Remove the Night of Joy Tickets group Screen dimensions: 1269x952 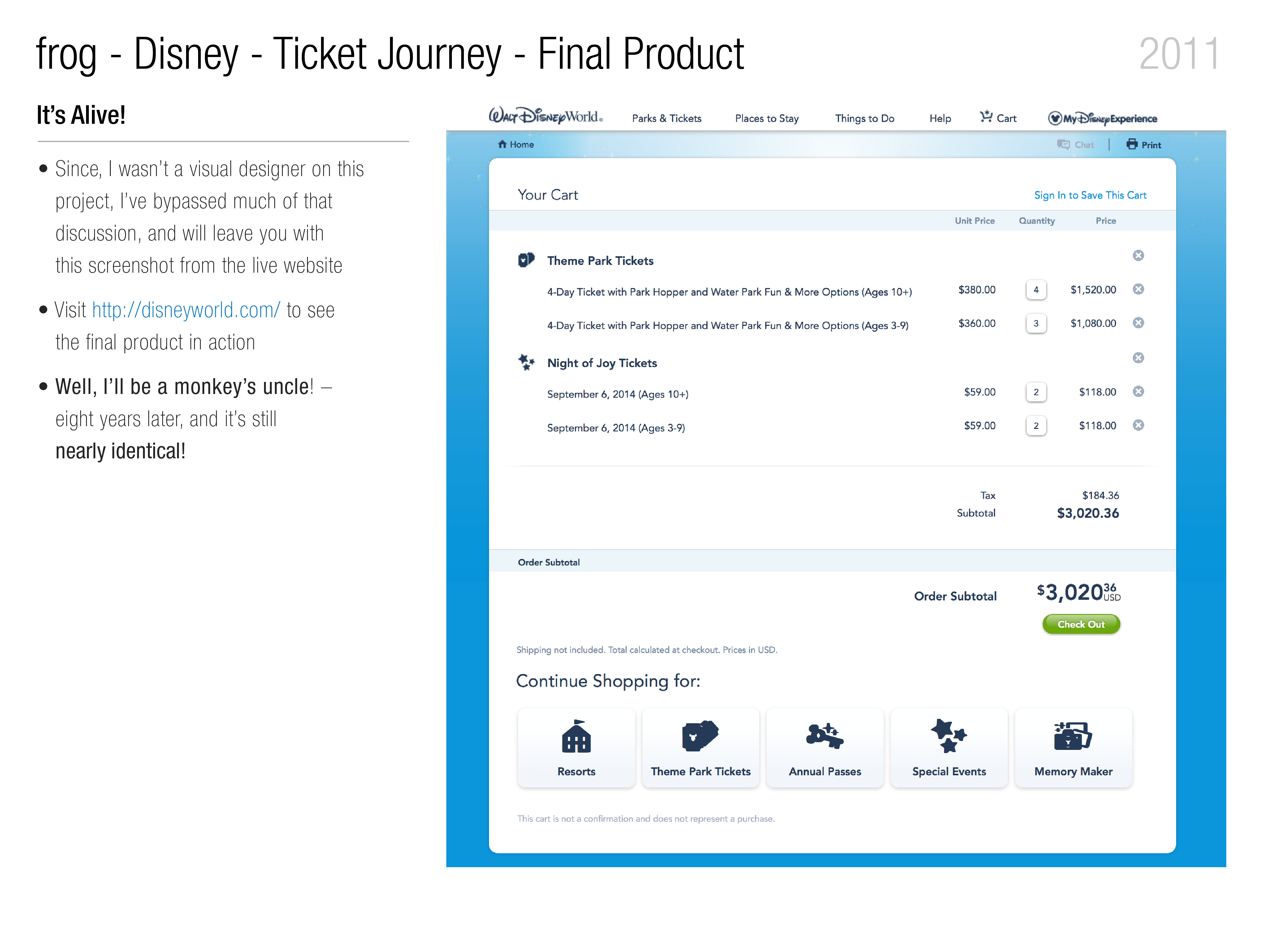(1138, 358)
